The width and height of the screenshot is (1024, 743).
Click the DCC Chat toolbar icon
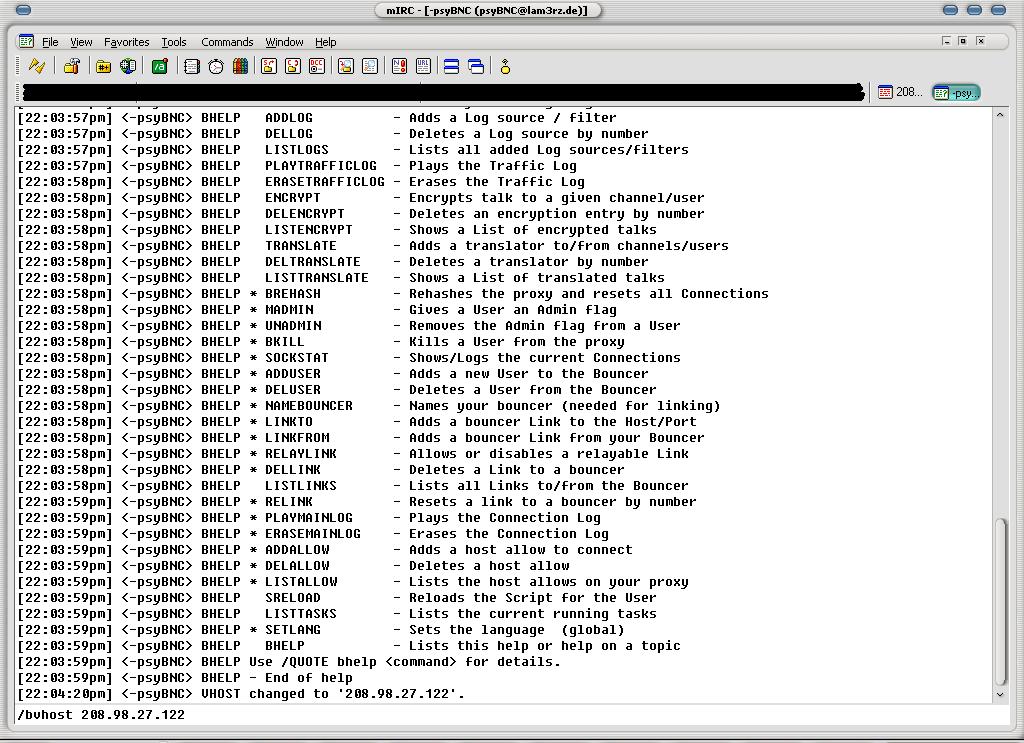click(x=293, y=66)
